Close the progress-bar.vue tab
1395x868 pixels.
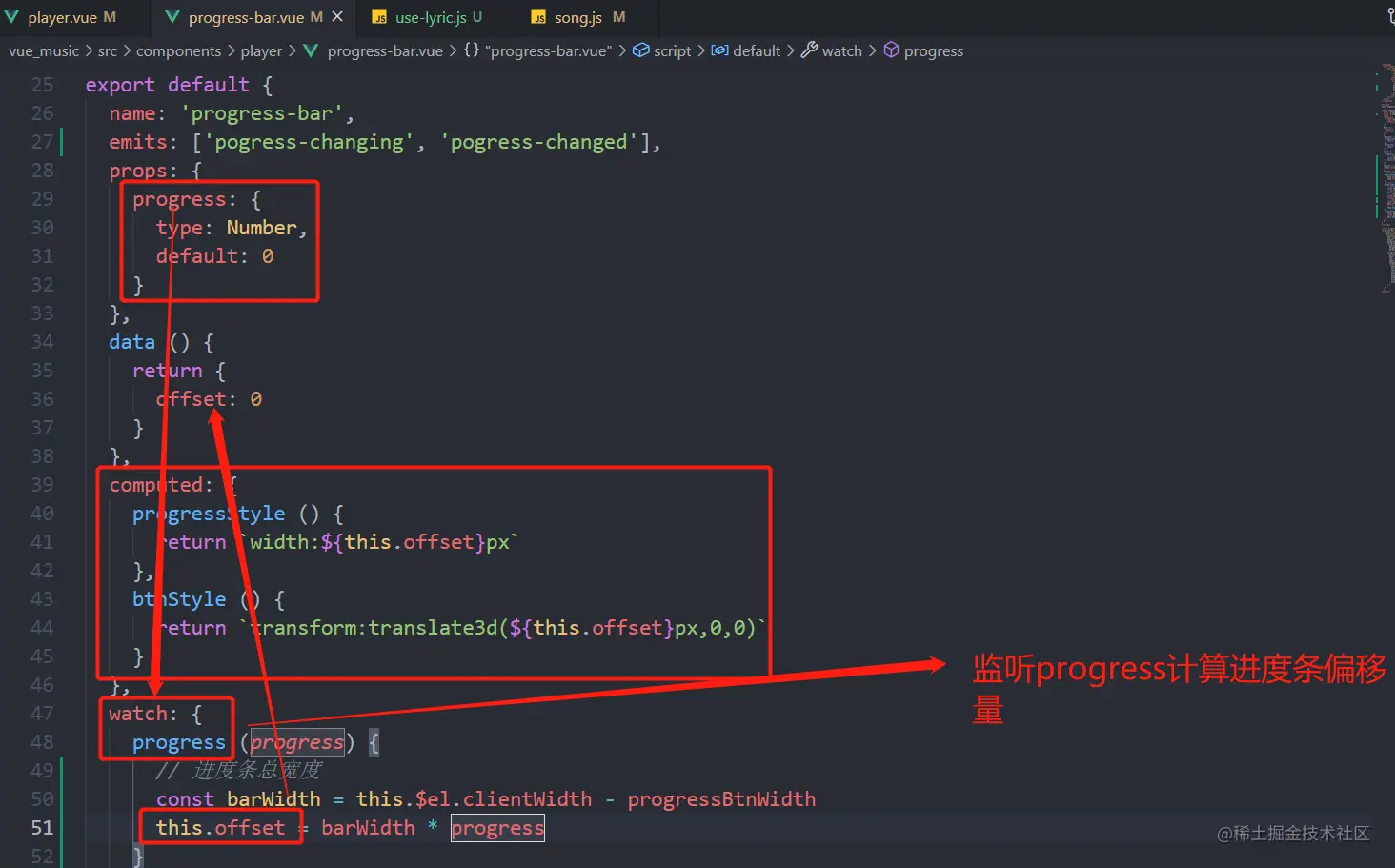(x=337, y=17)
